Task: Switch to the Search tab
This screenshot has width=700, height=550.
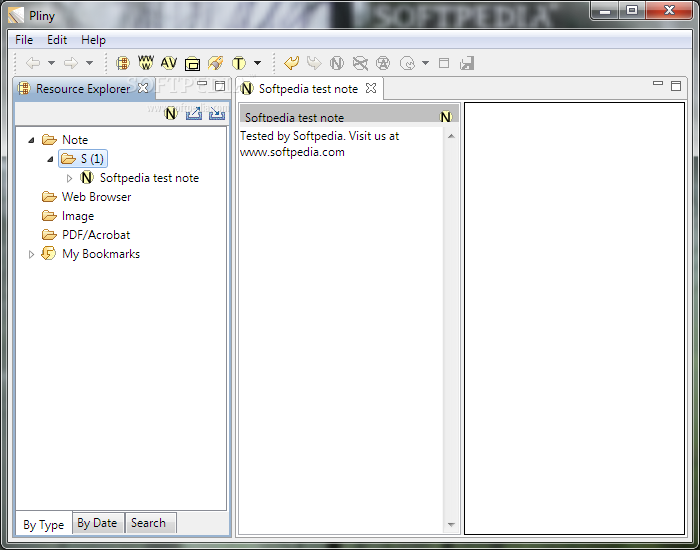Action: [149, 523]
